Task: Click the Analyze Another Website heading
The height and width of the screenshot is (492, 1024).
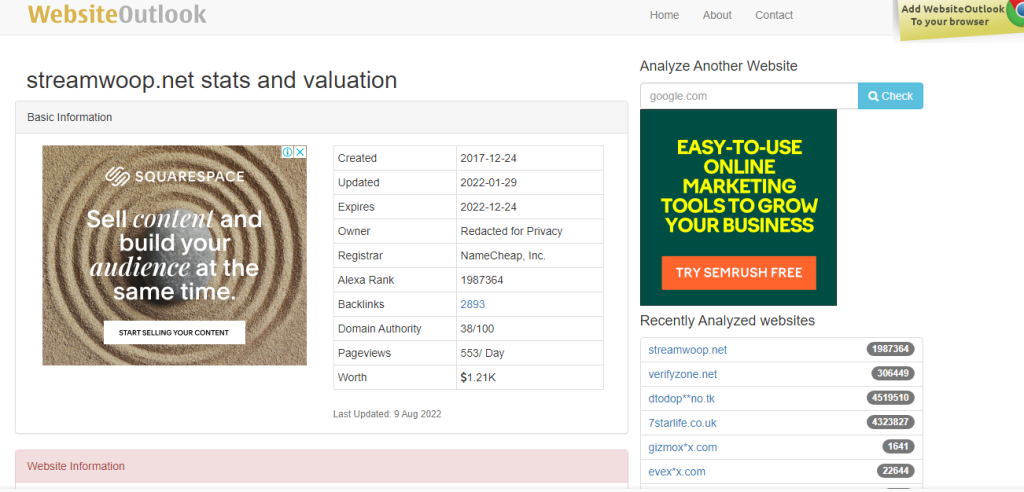Action: pyautogui.click(x=718, y=66)
